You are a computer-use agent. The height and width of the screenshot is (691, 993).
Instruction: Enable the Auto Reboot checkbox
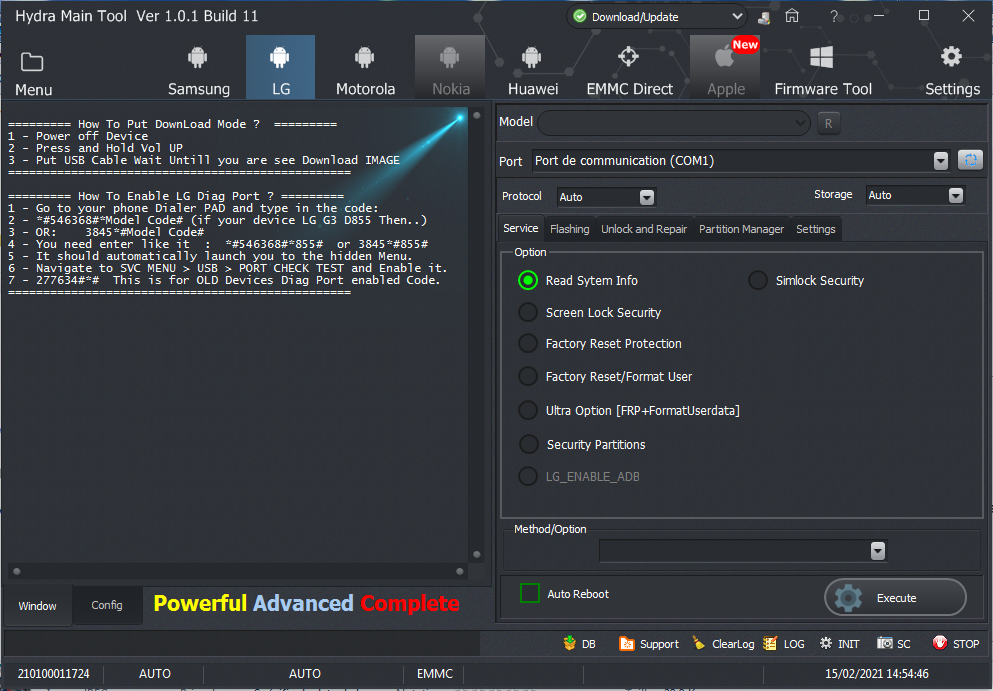529,593
